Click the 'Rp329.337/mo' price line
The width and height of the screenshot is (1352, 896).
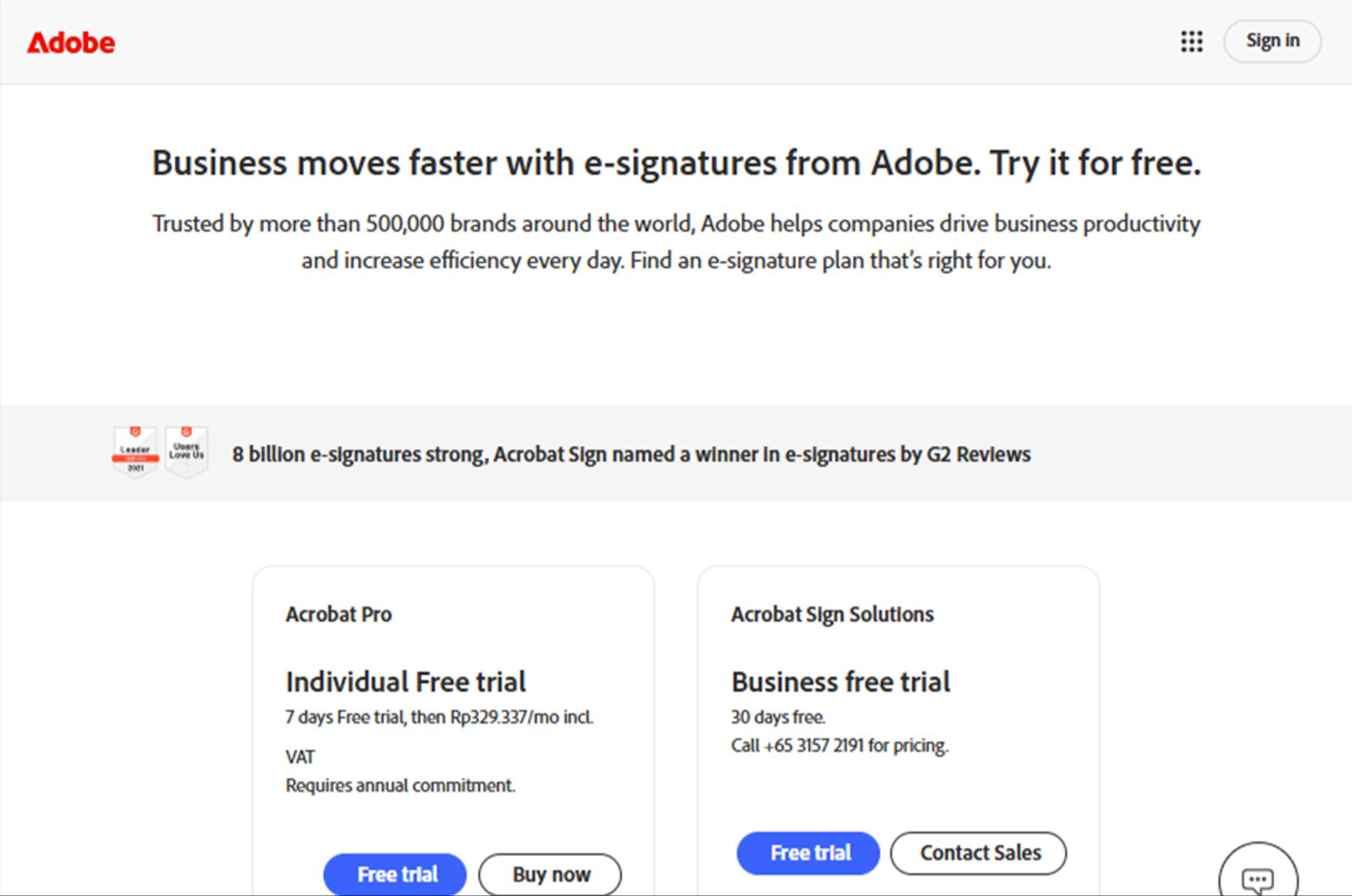(439, 717)
